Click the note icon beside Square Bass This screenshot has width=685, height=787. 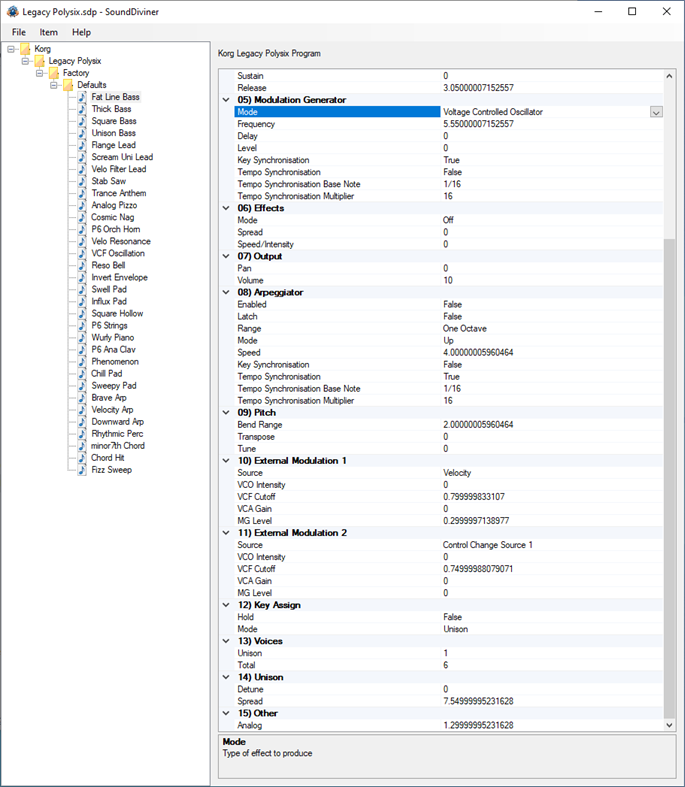click(x=82, y=121)
